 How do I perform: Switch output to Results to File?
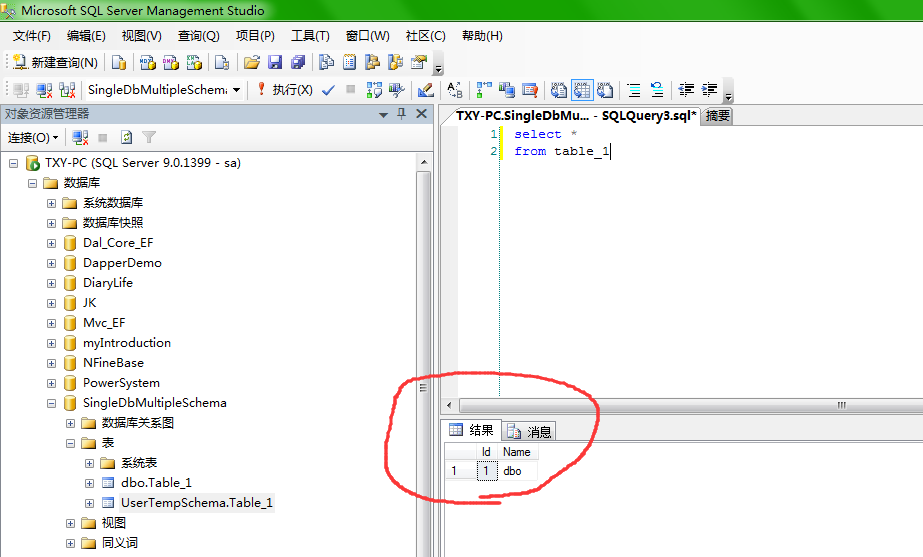click(605, 90)
